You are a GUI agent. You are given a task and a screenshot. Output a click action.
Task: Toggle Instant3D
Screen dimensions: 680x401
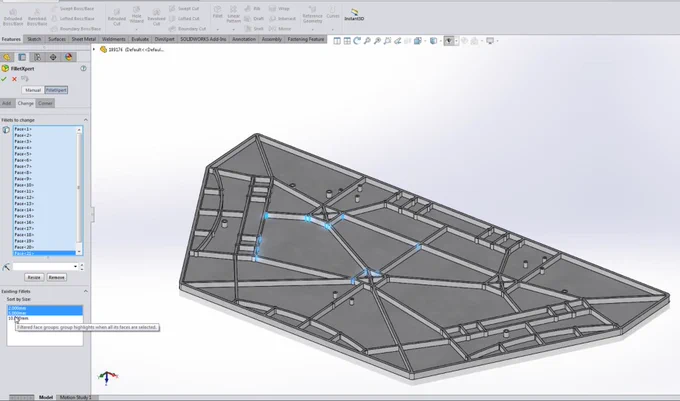coord(354,15)
